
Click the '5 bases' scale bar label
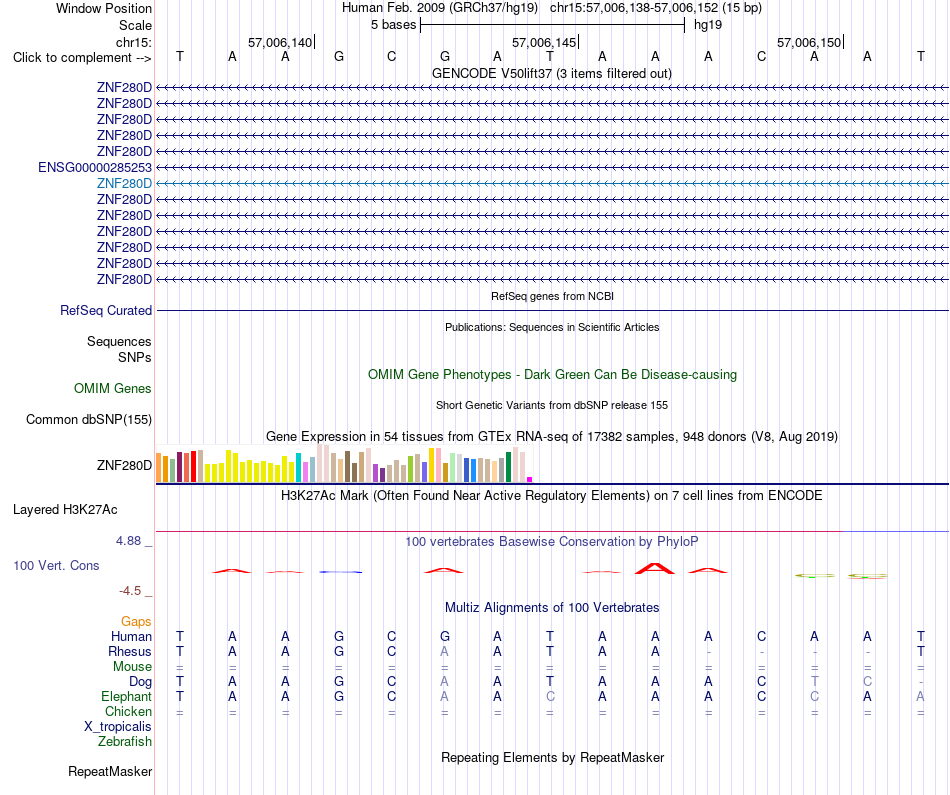393,25
